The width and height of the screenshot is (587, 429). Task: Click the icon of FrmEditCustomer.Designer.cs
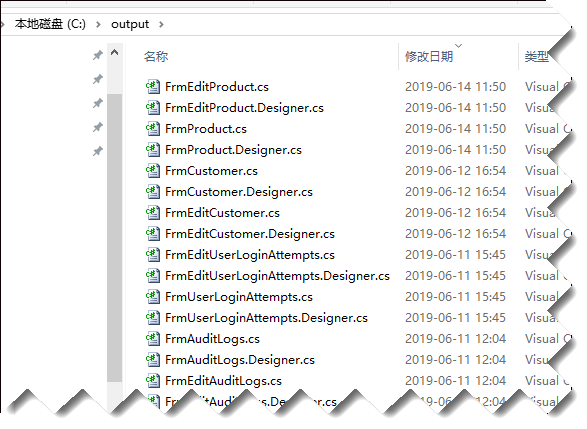click(x=153, y=233)
